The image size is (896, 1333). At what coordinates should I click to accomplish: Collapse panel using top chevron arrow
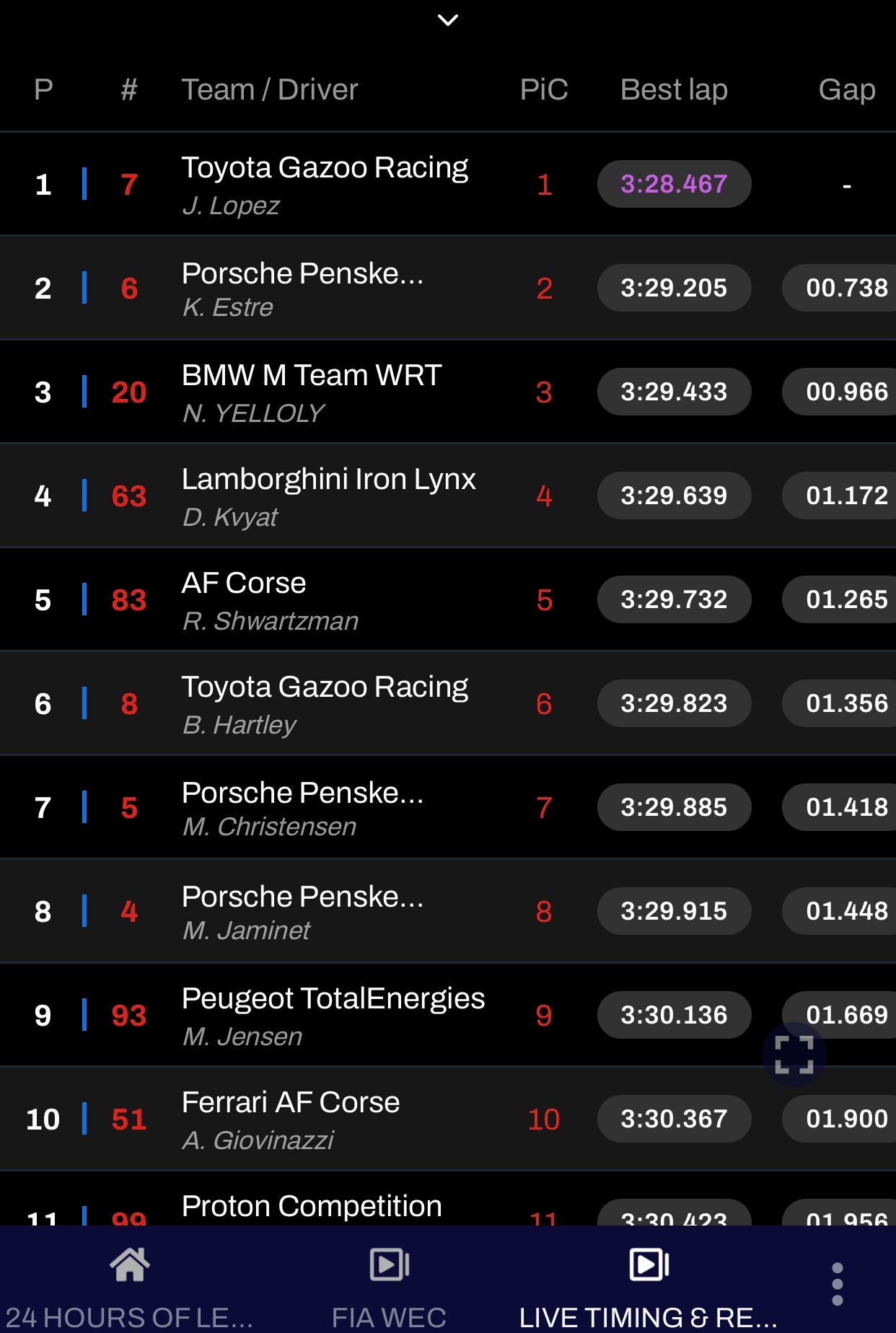coord(448,20)
